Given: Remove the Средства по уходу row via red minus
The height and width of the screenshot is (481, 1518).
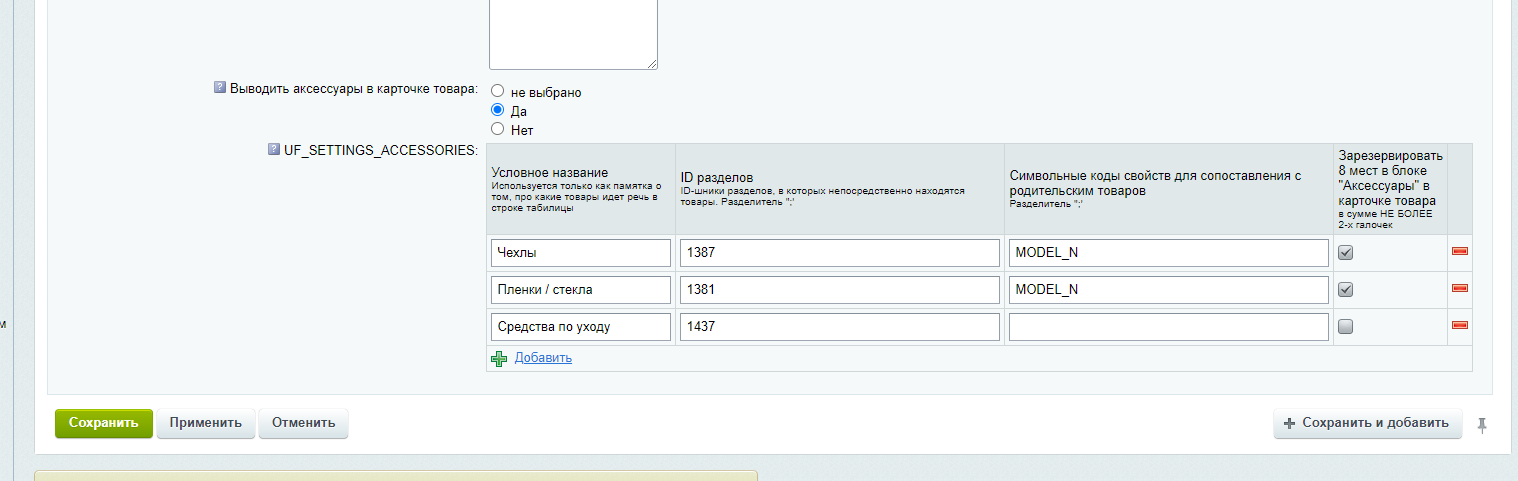Looking at the screenshot, I should point(1459,325).
